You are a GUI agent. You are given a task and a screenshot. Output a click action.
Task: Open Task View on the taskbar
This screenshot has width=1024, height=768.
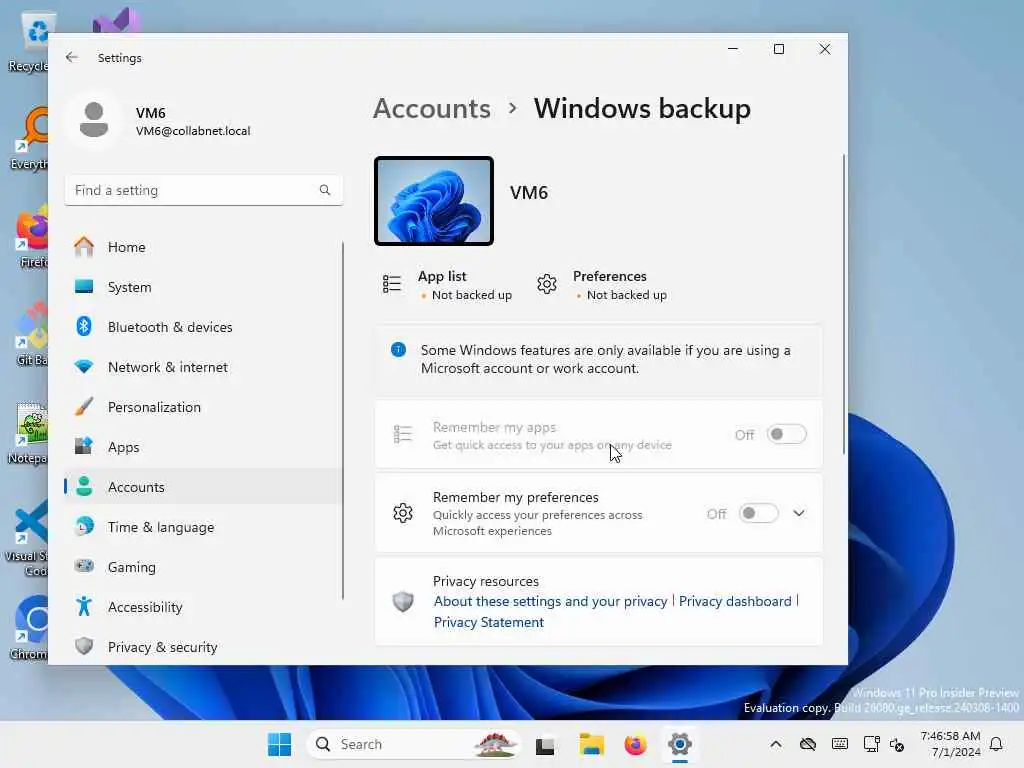coord(545,745)
